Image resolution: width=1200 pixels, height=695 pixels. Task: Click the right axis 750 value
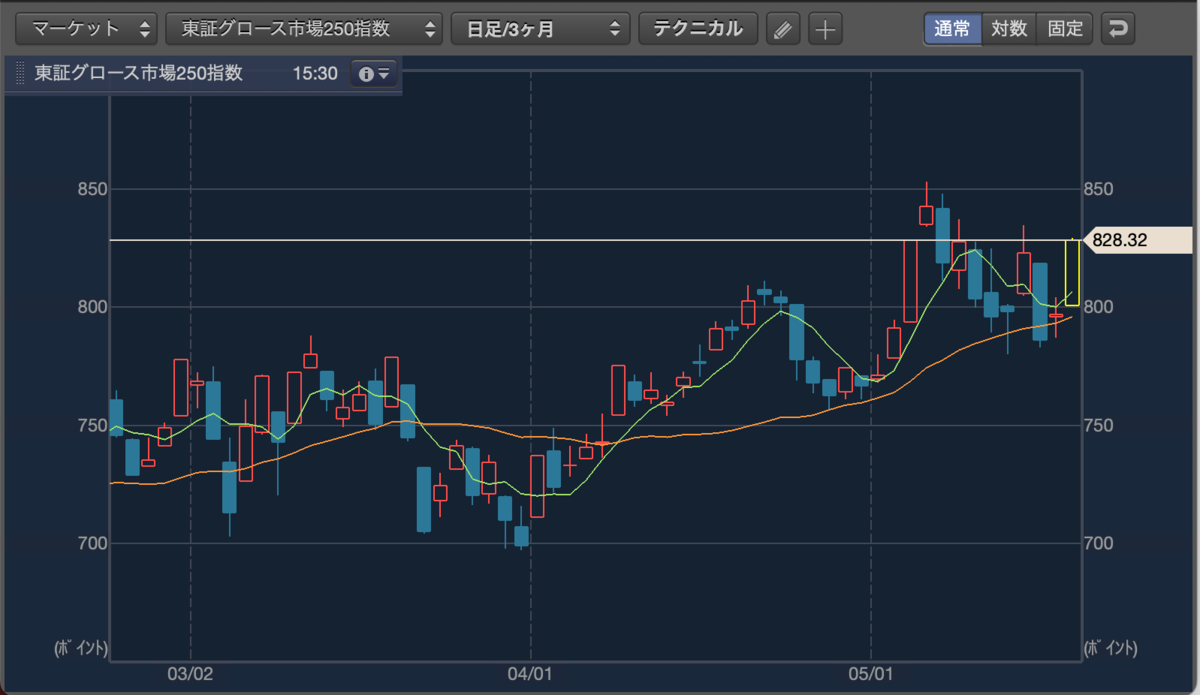[x=1101, y=425]
